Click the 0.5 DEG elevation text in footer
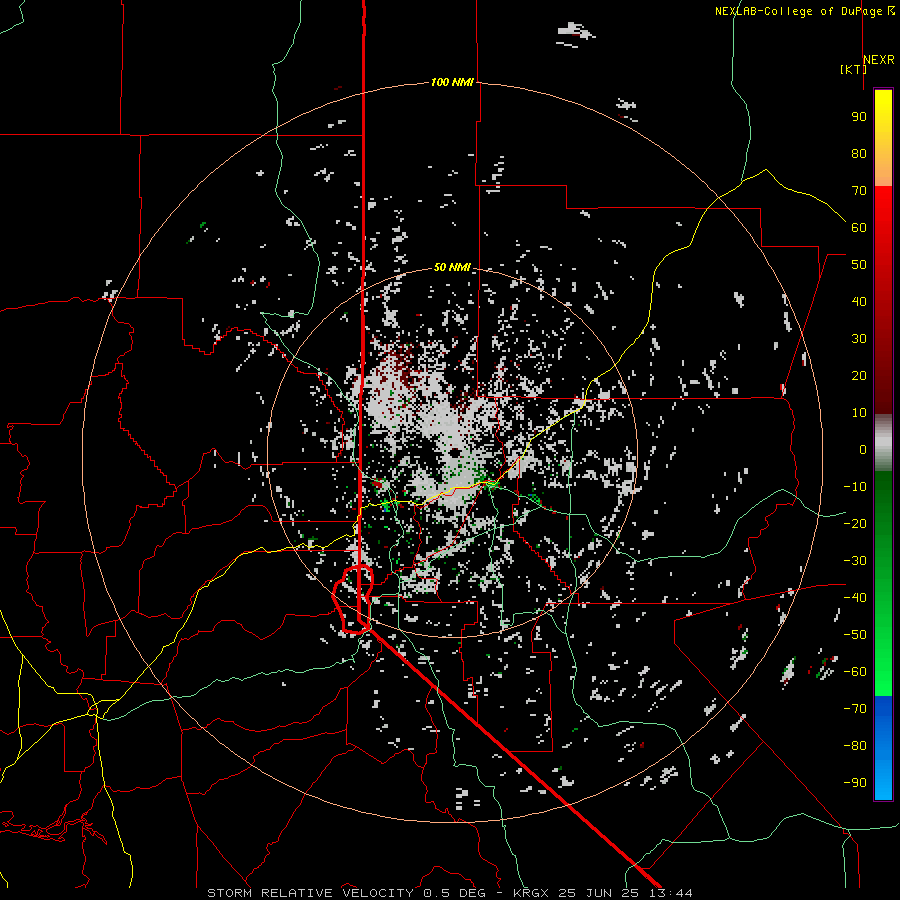The width and height of the screenshot is (900, 900). pos(454,893)
